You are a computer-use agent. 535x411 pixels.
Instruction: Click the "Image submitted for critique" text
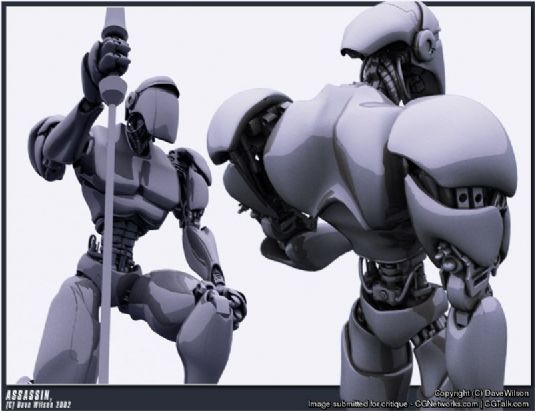pyautogui.click(x=357, y=404)
